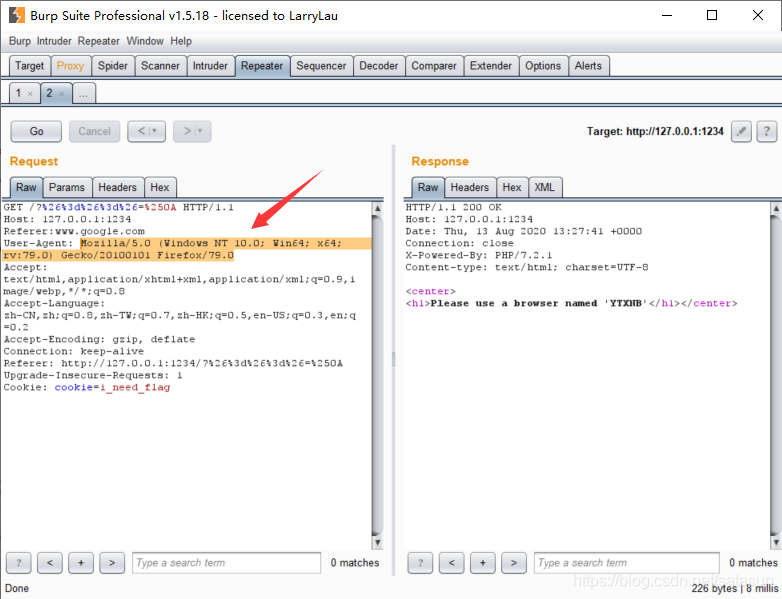This screenshot has width=782, height=599.
Task: Click the 'X-Powered-By: PHP/7.2.1' response line
Action: 479,255
